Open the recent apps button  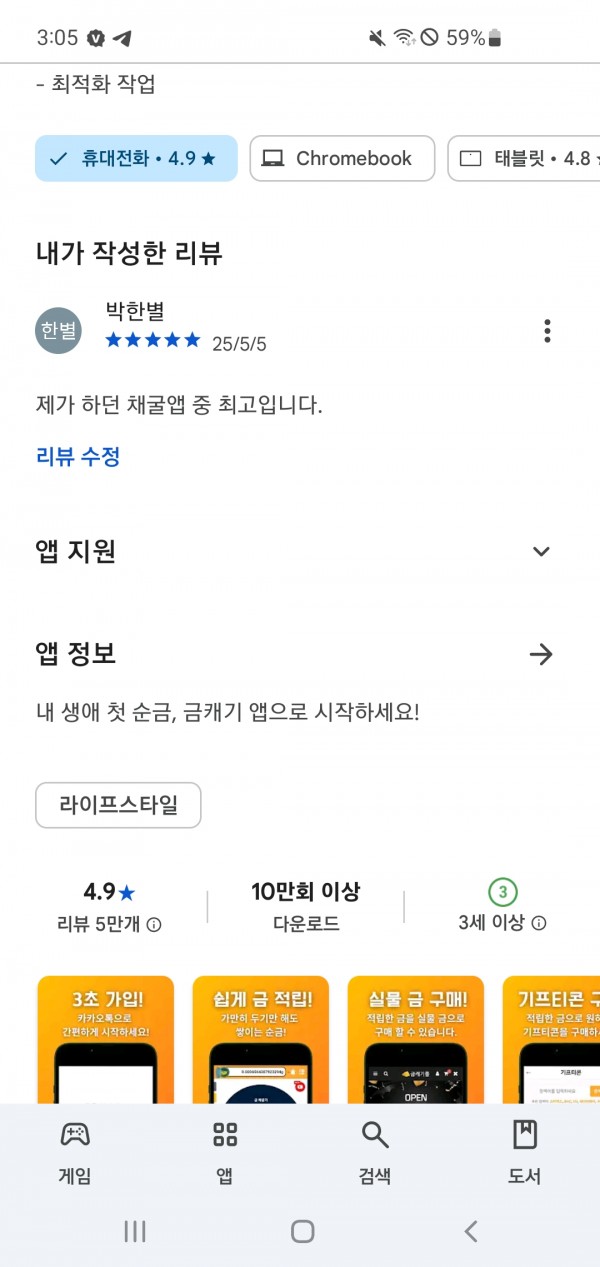(x=134, y=1231)
